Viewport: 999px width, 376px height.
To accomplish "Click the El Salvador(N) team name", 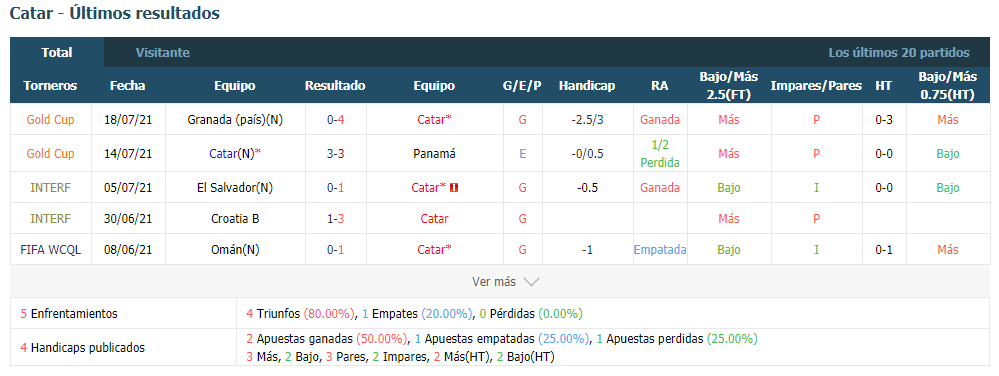I will coord(235,188).
